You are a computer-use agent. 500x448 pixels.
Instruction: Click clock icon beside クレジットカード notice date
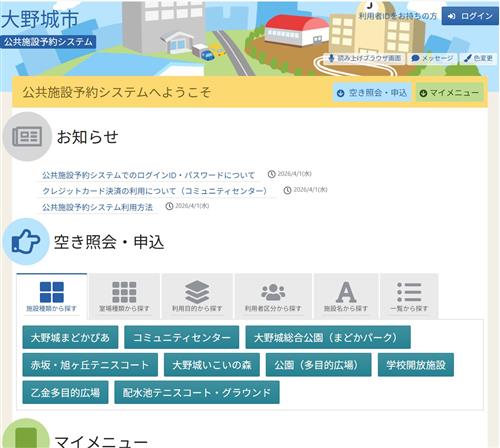point(287,190)
